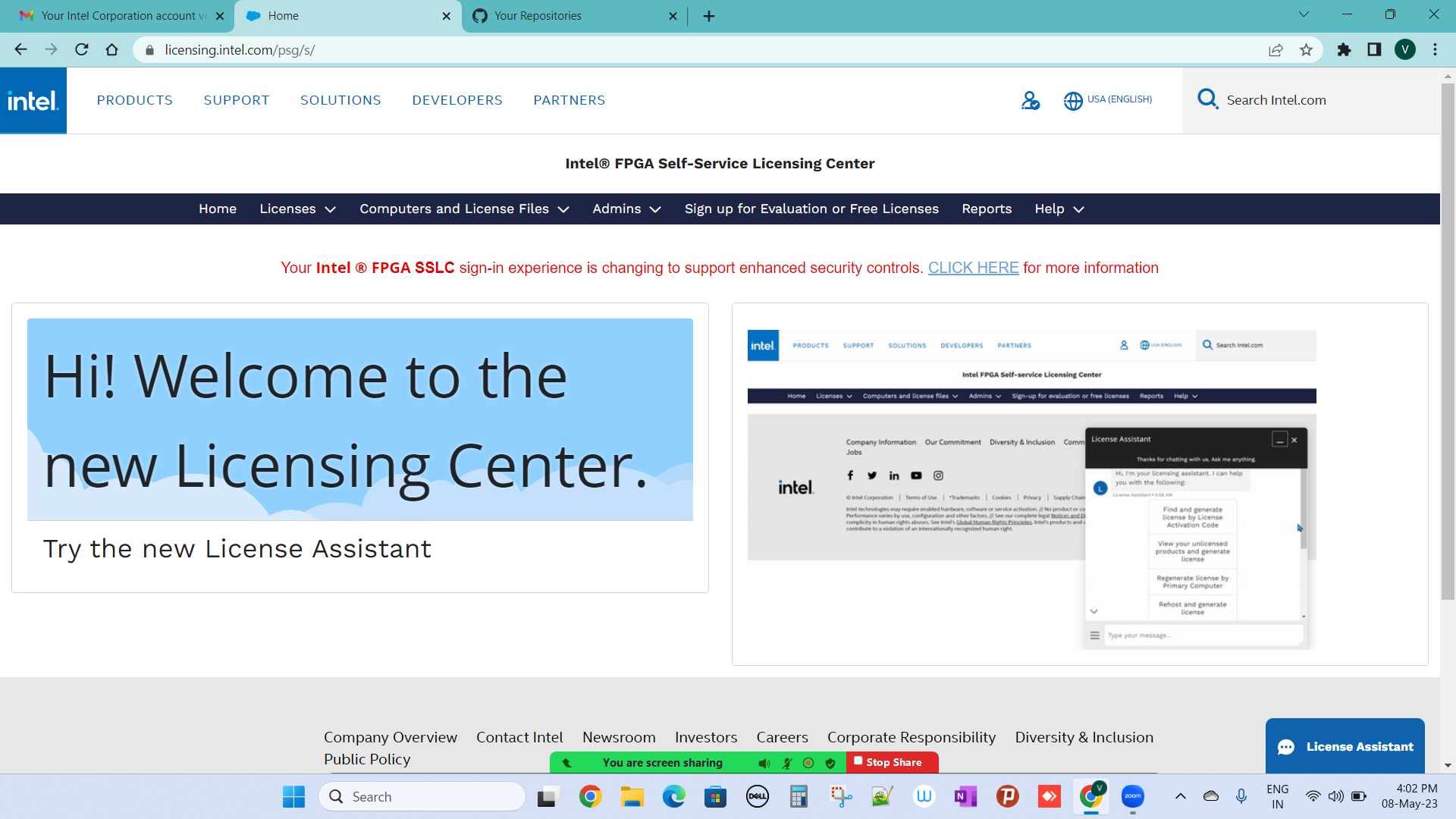Click the Intel logo in header
This screenshot has width=1456, height=819.
click(x=33, y=100)
